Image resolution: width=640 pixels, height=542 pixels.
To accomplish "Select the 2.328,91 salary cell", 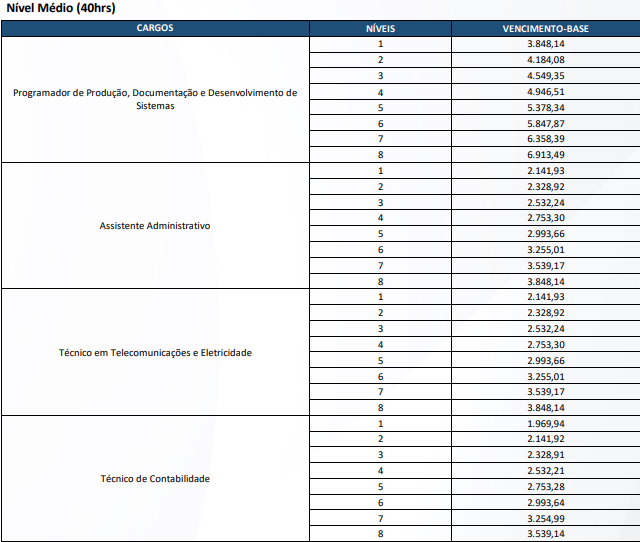I will coord(546,455).
